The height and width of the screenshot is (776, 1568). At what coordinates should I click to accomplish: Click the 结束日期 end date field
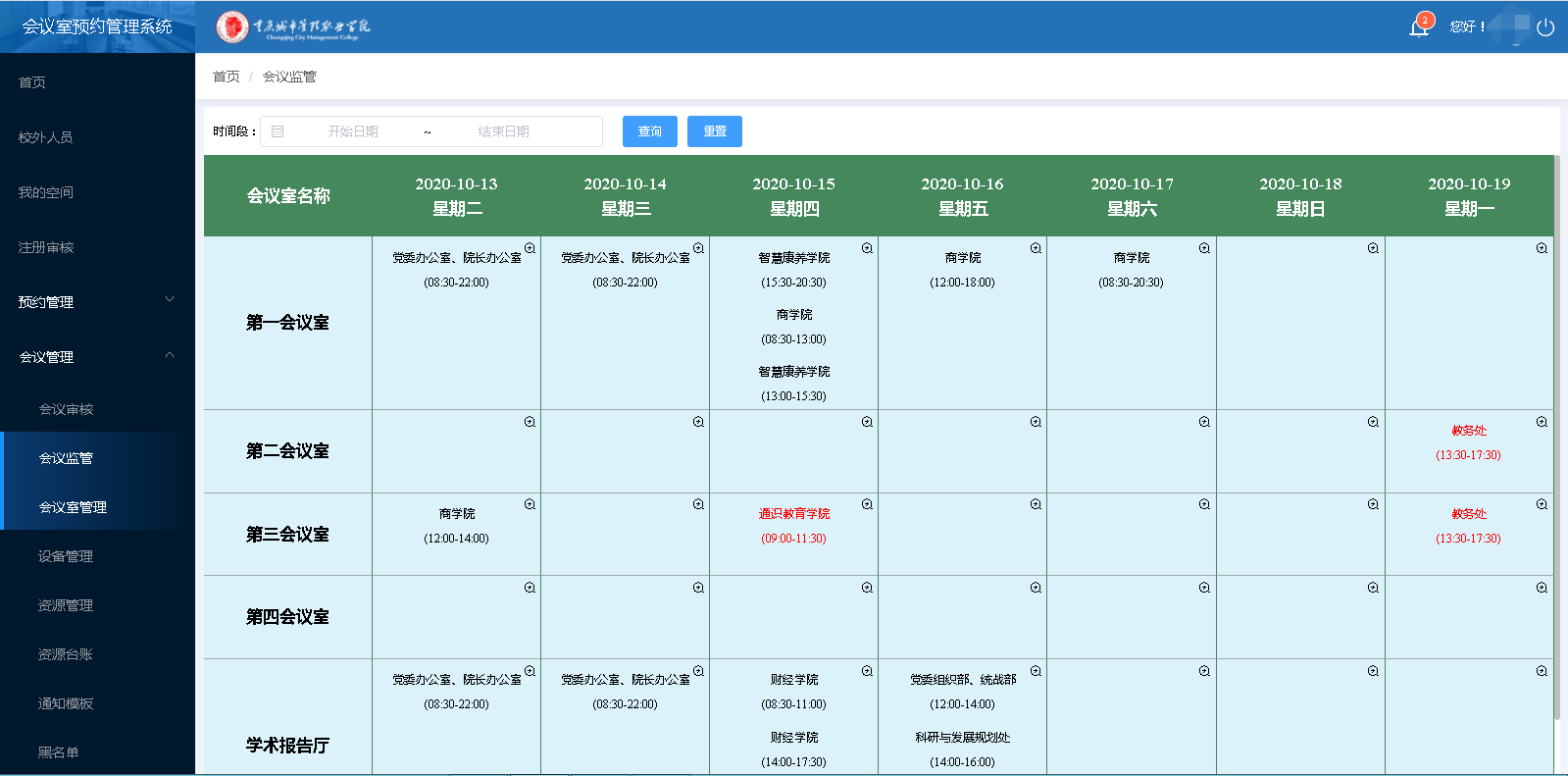[x=504, y=131]
